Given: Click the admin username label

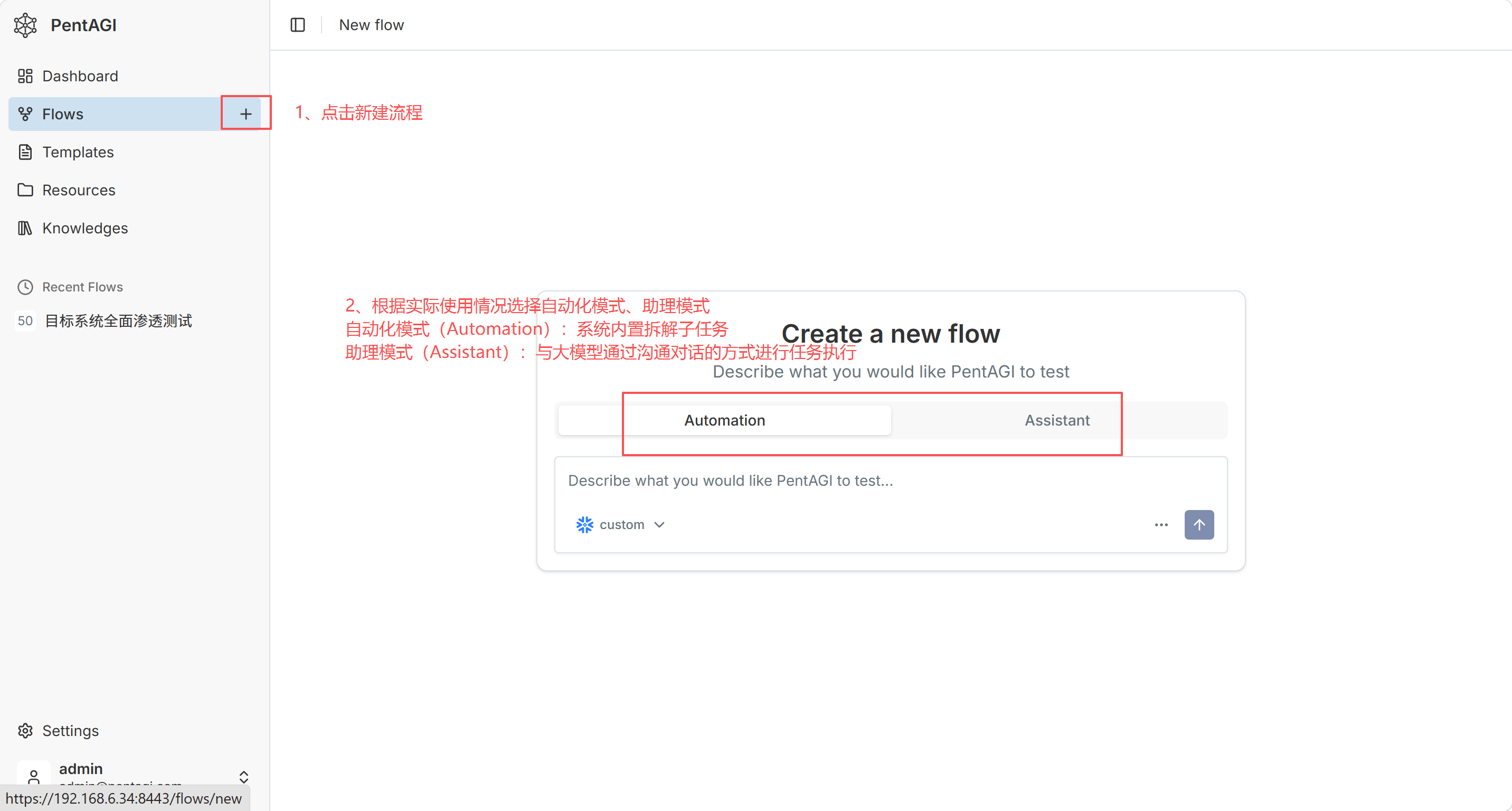Looking at the screenshot, I should [81, 769].
